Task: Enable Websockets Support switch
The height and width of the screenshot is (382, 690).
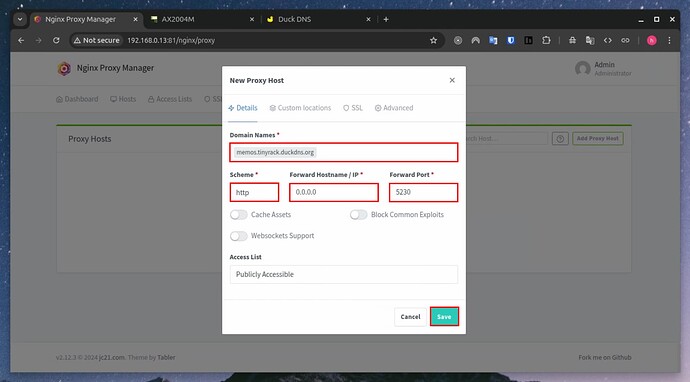Action: pyautogui.click(x=239, y=236)
